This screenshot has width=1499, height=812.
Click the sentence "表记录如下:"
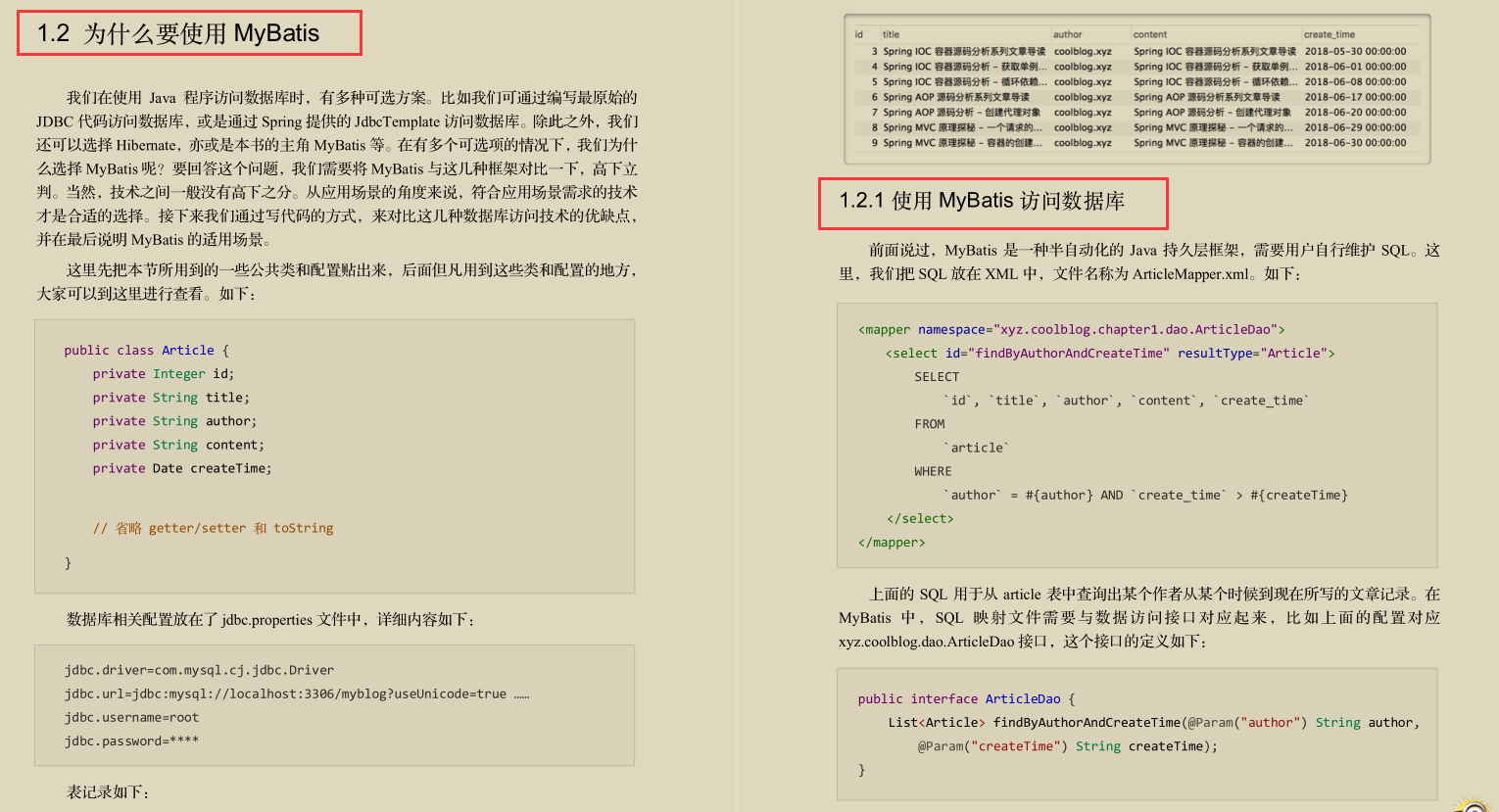pyautogui.click(x=108, y=791)
